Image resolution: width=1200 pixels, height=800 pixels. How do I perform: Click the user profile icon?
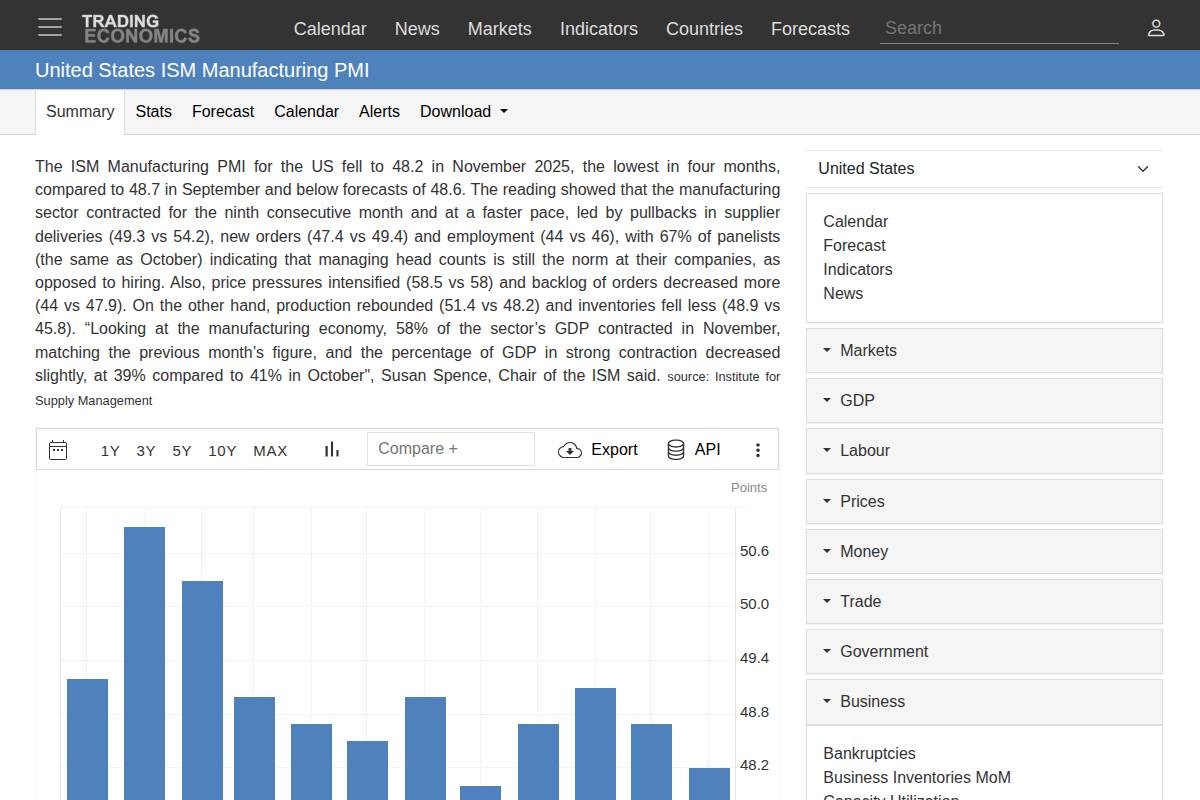click(x=1156, y=28)
